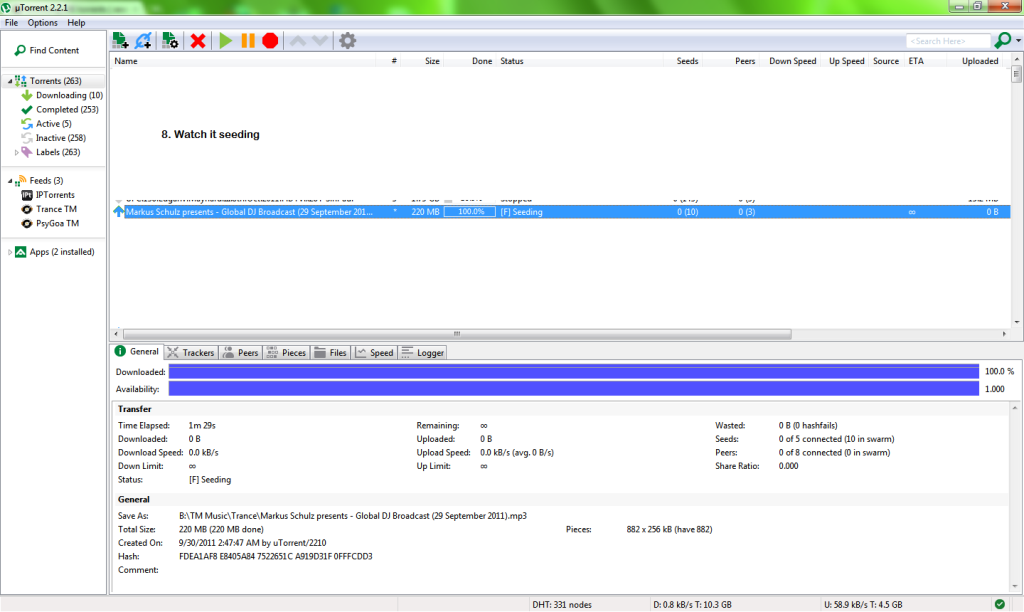Sort by the Up Speed column
1024x612 pixels.
pyautogui.click(x=846, y=61)
